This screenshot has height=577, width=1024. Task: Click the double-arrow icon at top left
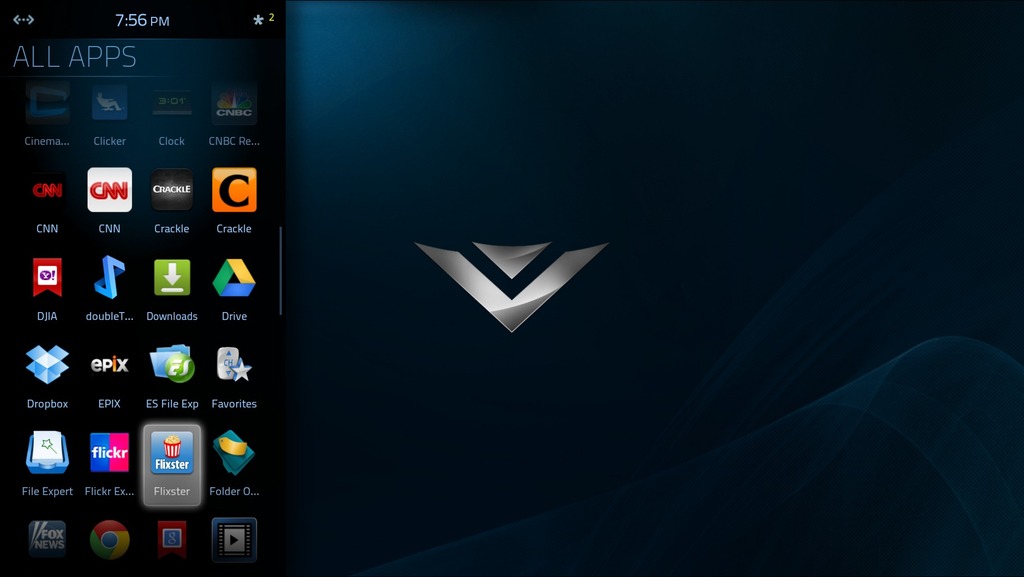click(24, 20)
